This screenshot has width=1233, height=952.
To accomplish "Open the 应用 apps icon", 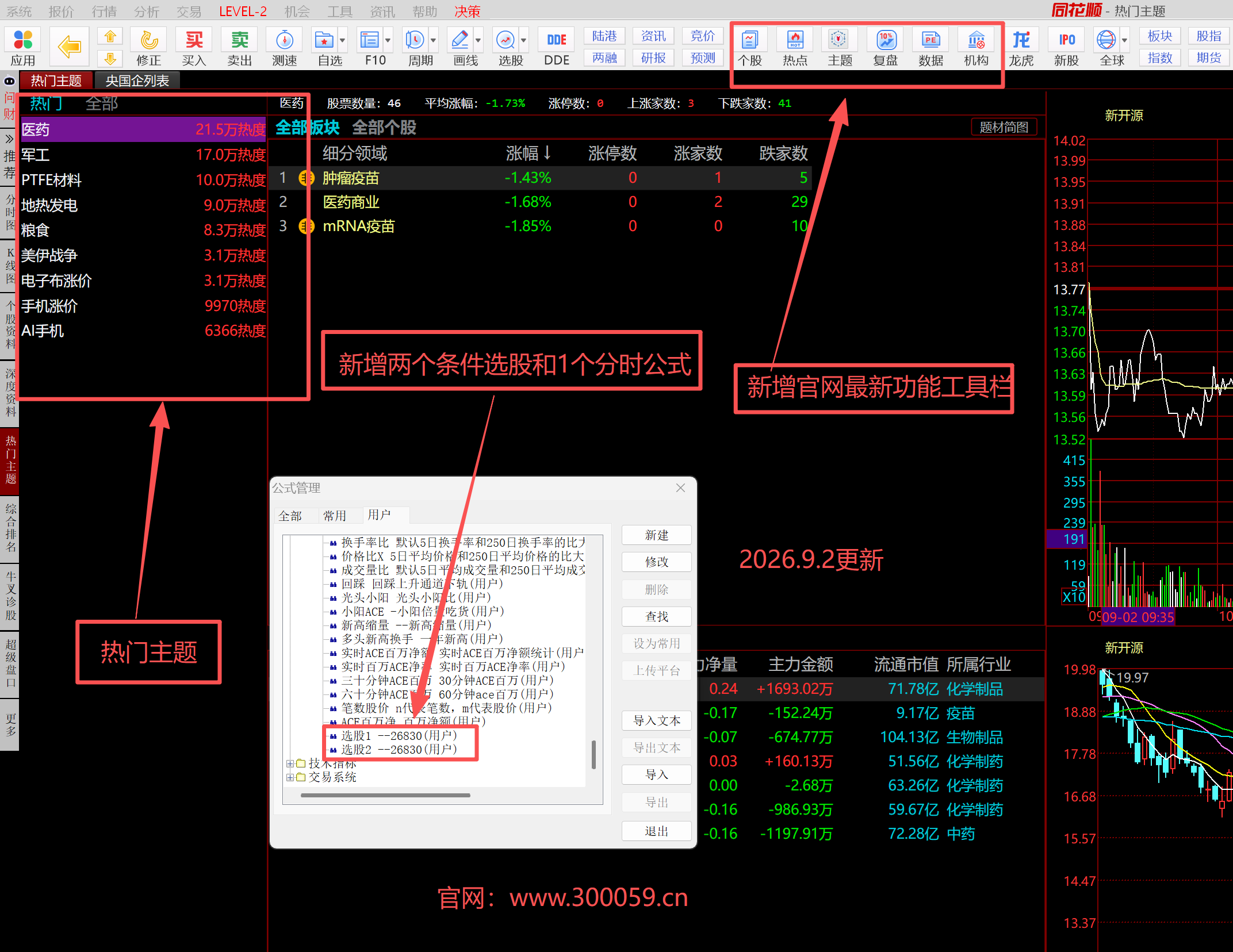I will (23, 47).
